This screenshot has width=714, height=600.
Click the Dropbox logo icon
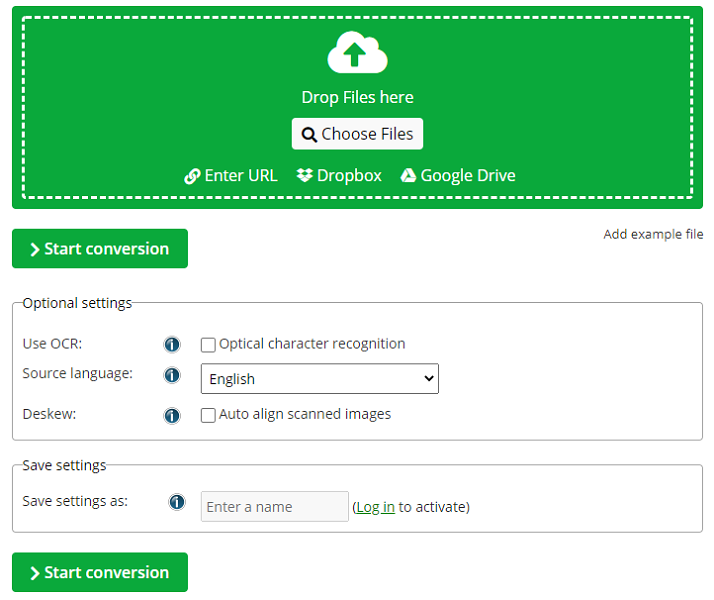[x=305, y=176]
